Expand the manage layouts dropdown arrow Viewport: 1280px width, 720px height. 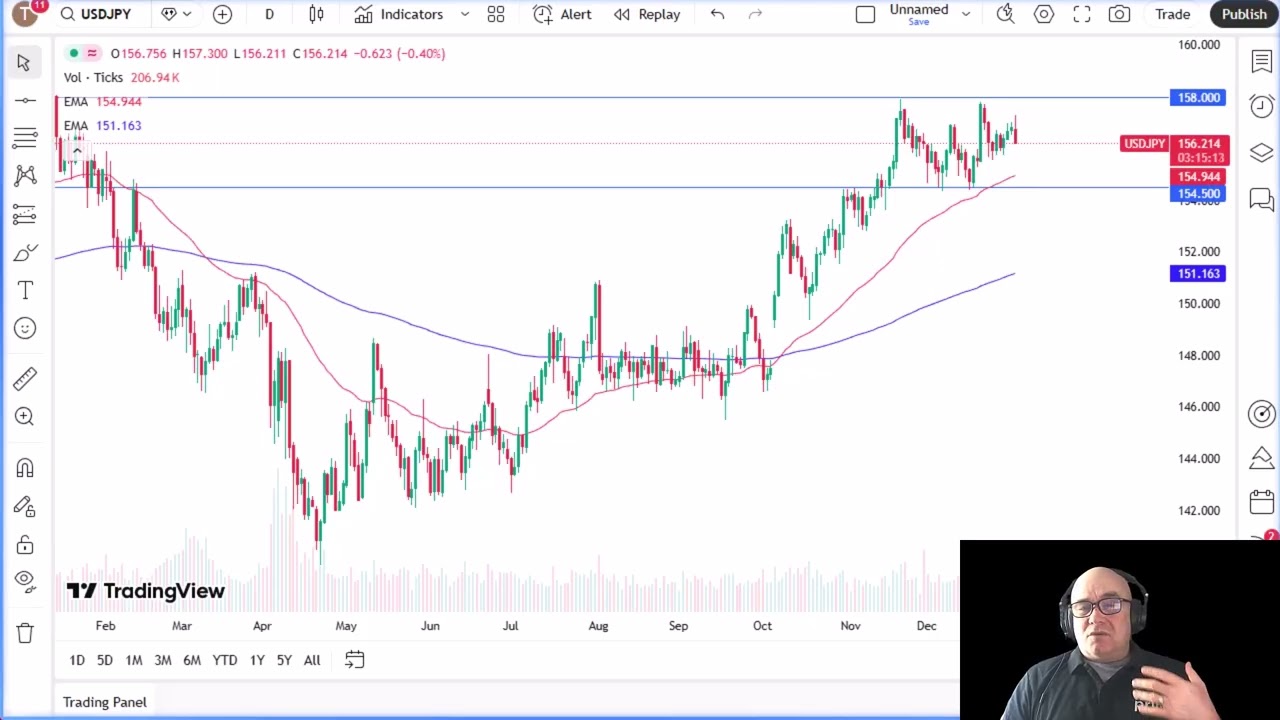tap(965, 14)
